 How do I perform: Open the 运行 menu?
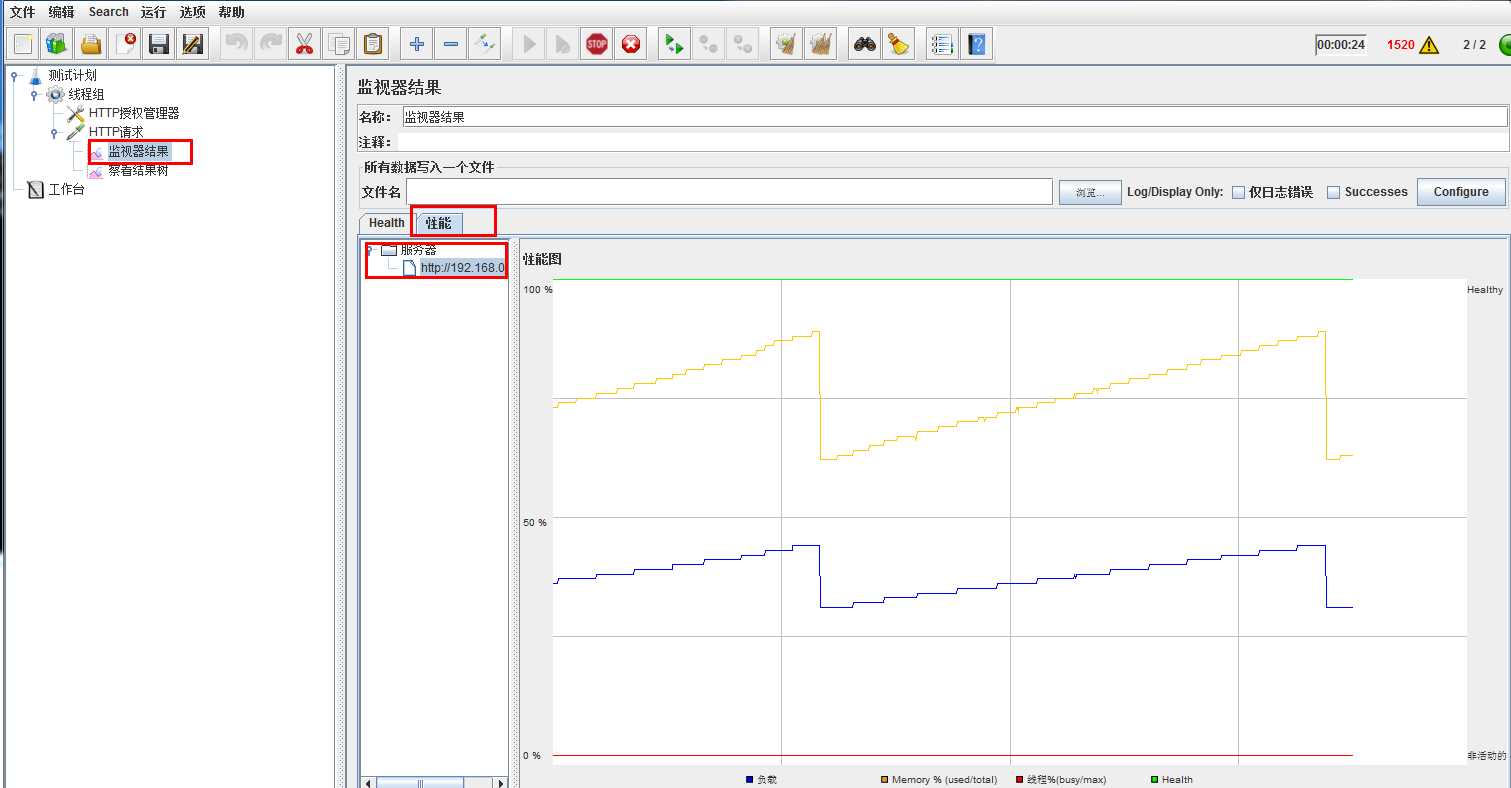(153, 12)
